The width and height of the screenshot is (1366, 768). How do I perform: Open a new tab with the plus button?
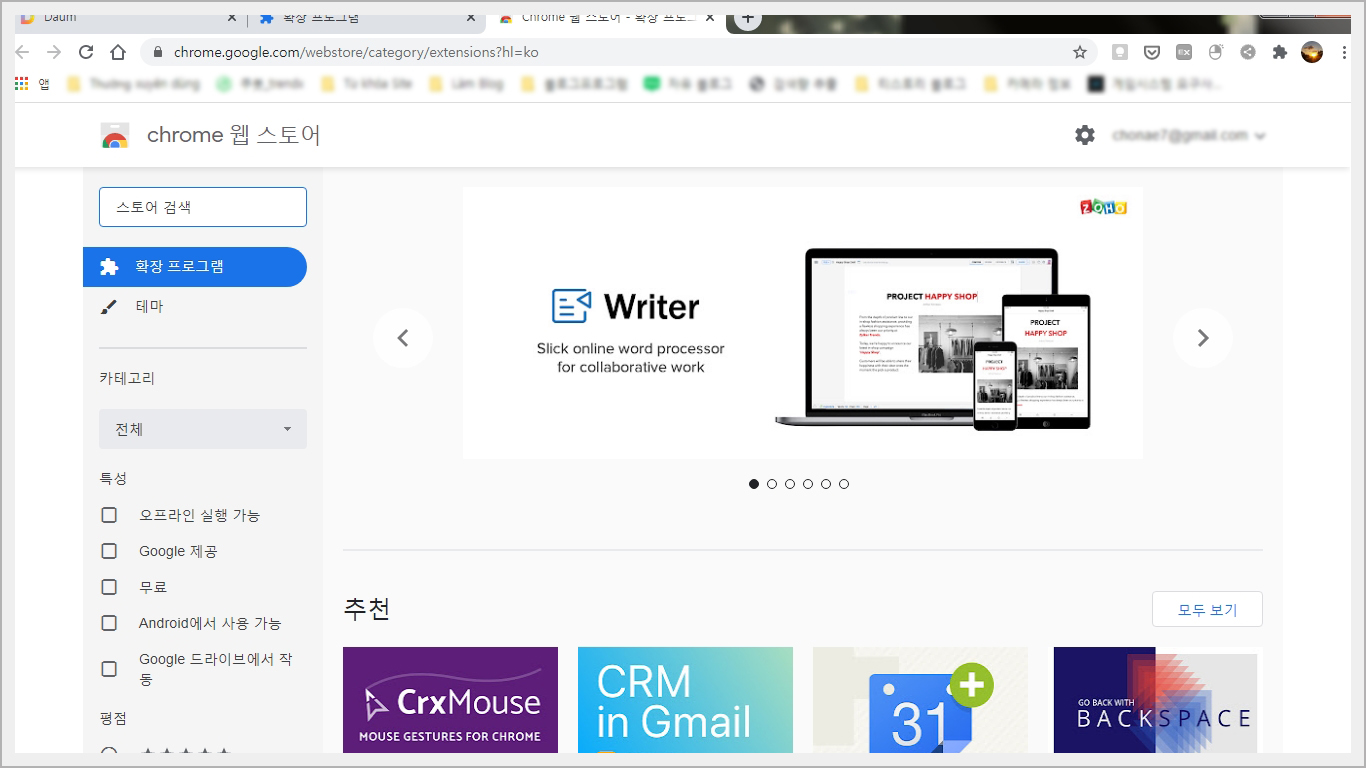(748, 18)
